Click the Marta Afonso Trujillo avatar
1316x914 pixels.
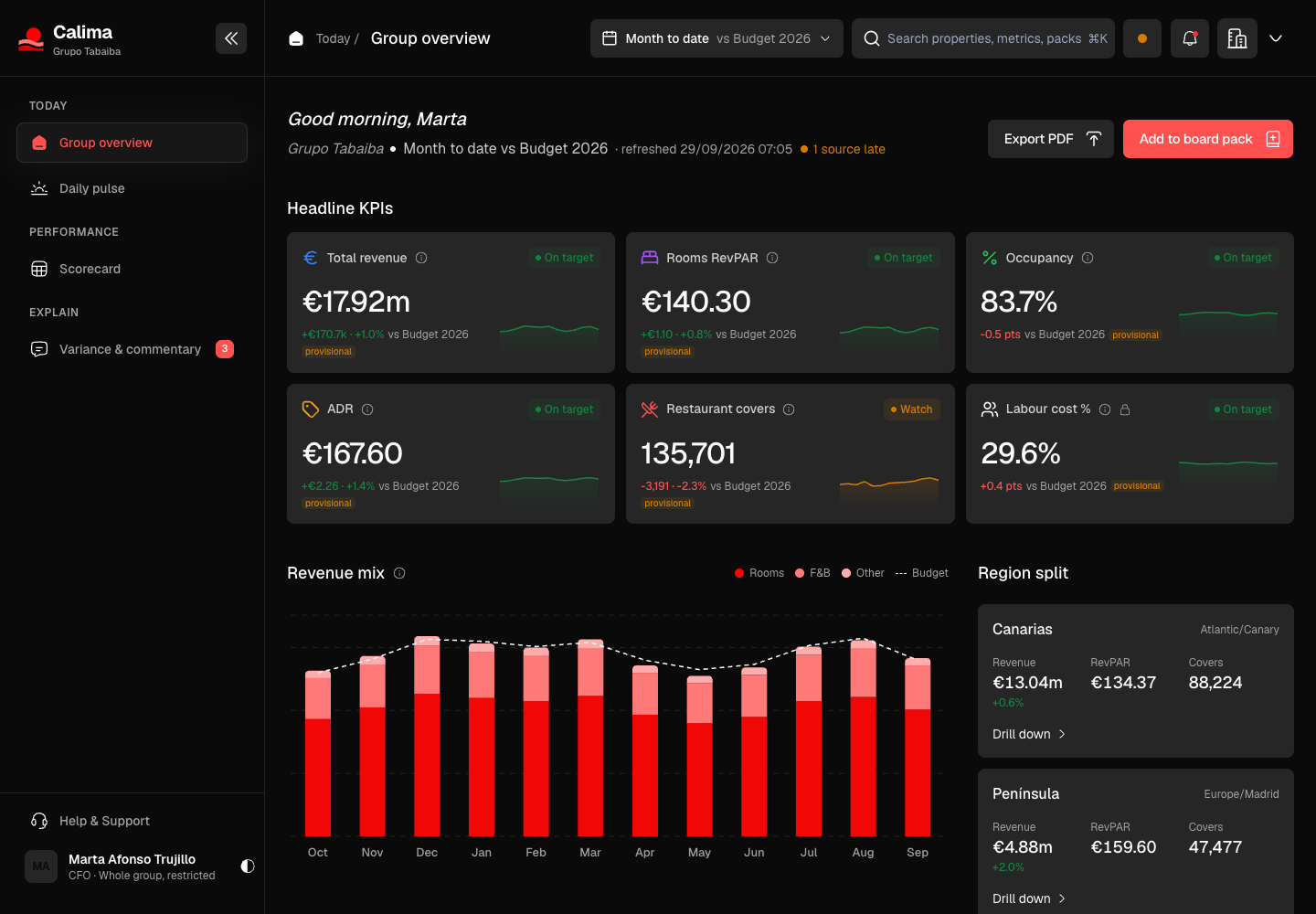41,866
